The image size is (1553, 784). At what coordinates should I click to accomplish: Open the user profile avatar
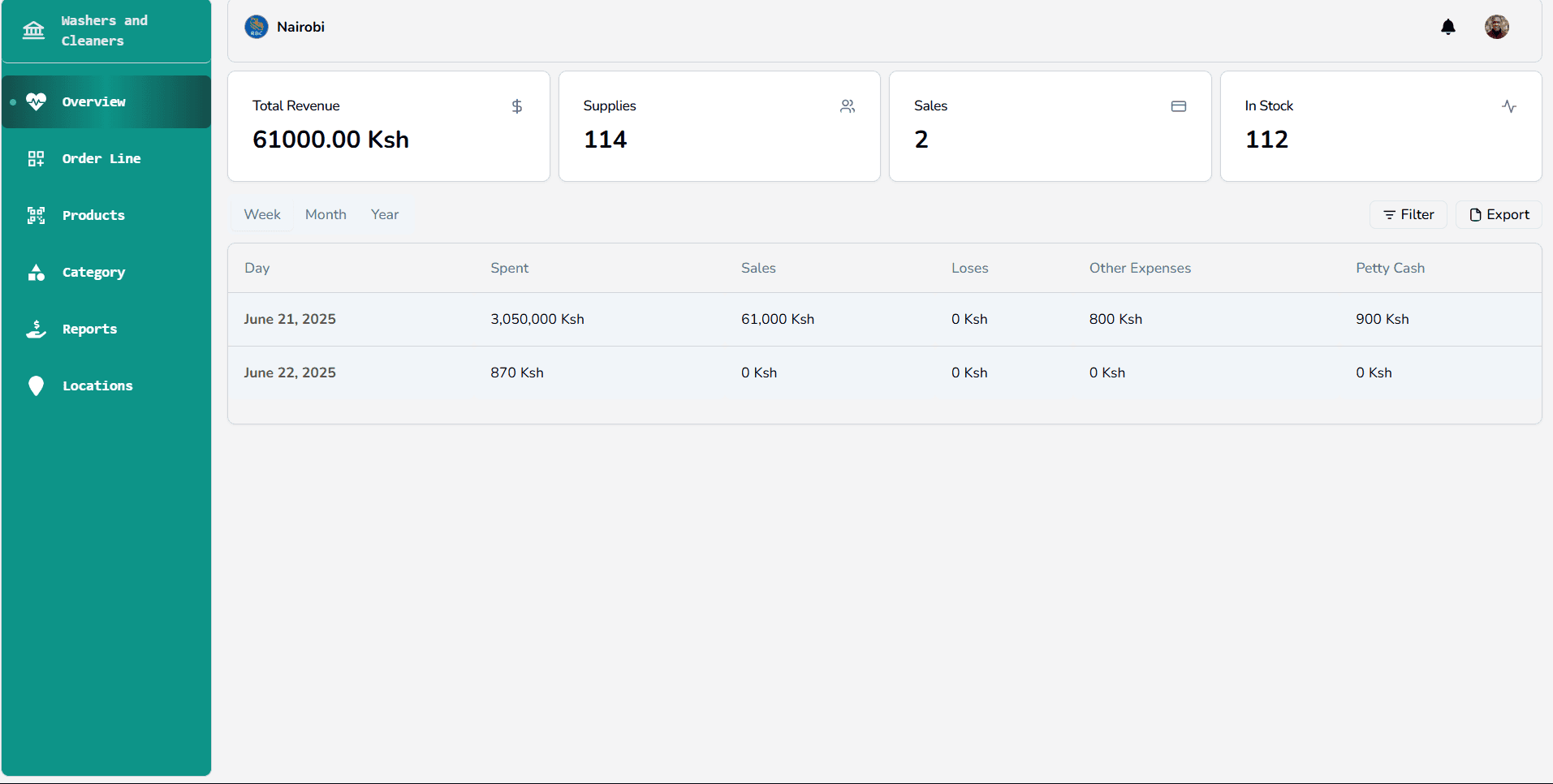coord(1497,27)
